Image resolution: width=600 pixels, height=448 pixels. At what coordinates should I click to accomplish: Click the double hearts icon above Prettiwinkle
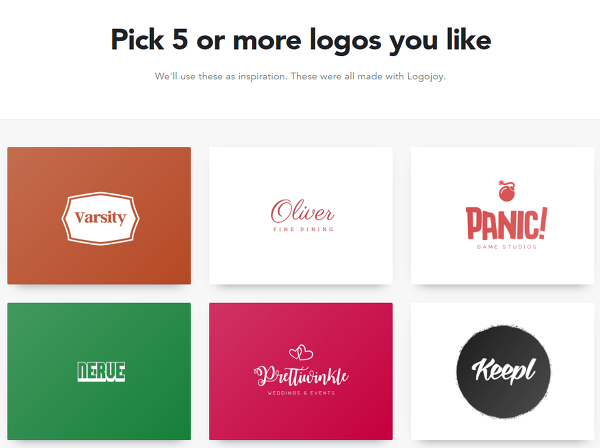(301, 352)
